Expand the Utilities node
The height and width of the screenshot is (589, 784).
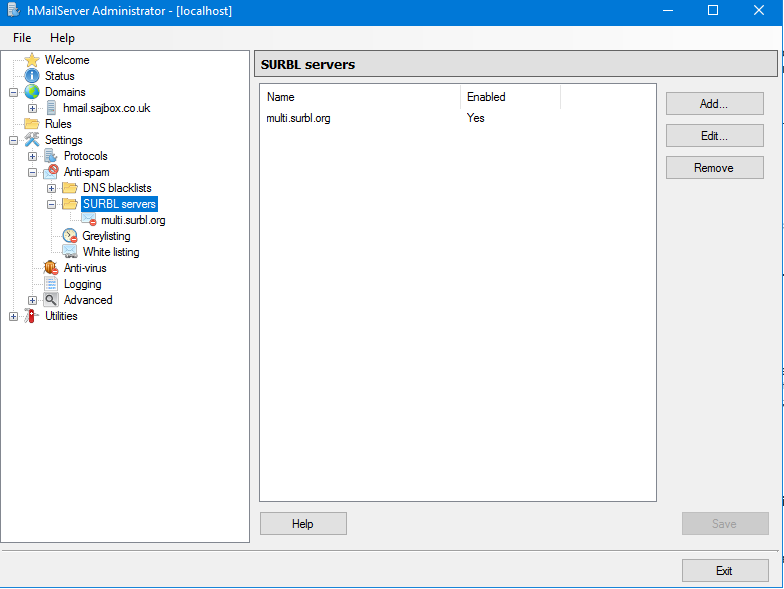(x=14, y=316)
